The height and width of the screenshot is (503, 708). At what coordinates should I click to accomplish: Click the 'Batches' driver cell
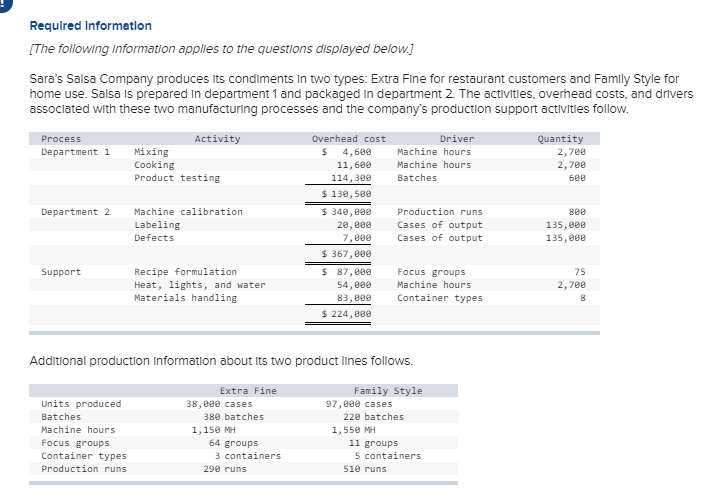point(417,178)
